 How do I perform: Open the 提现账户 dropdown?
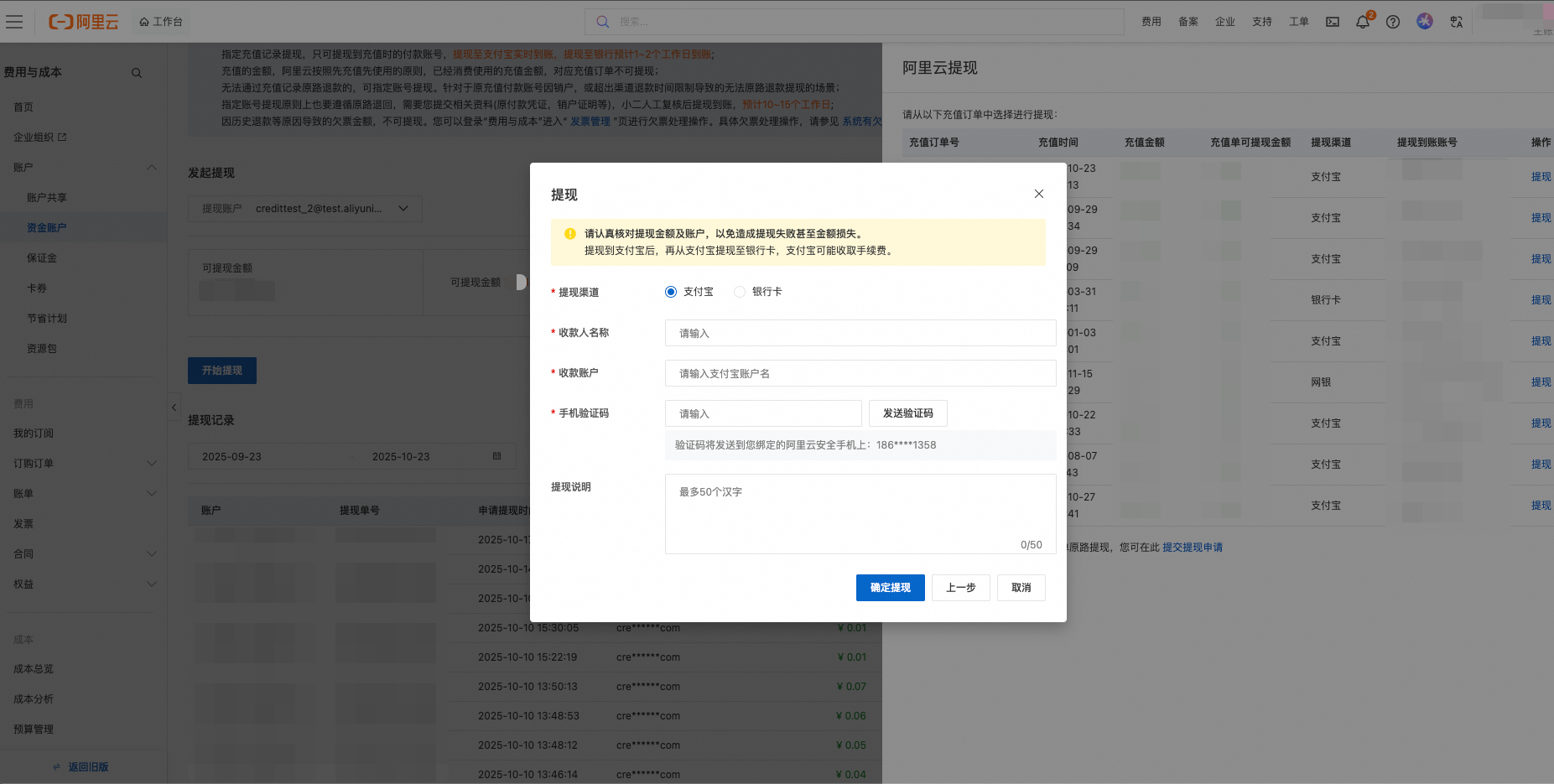click(305, 209)
